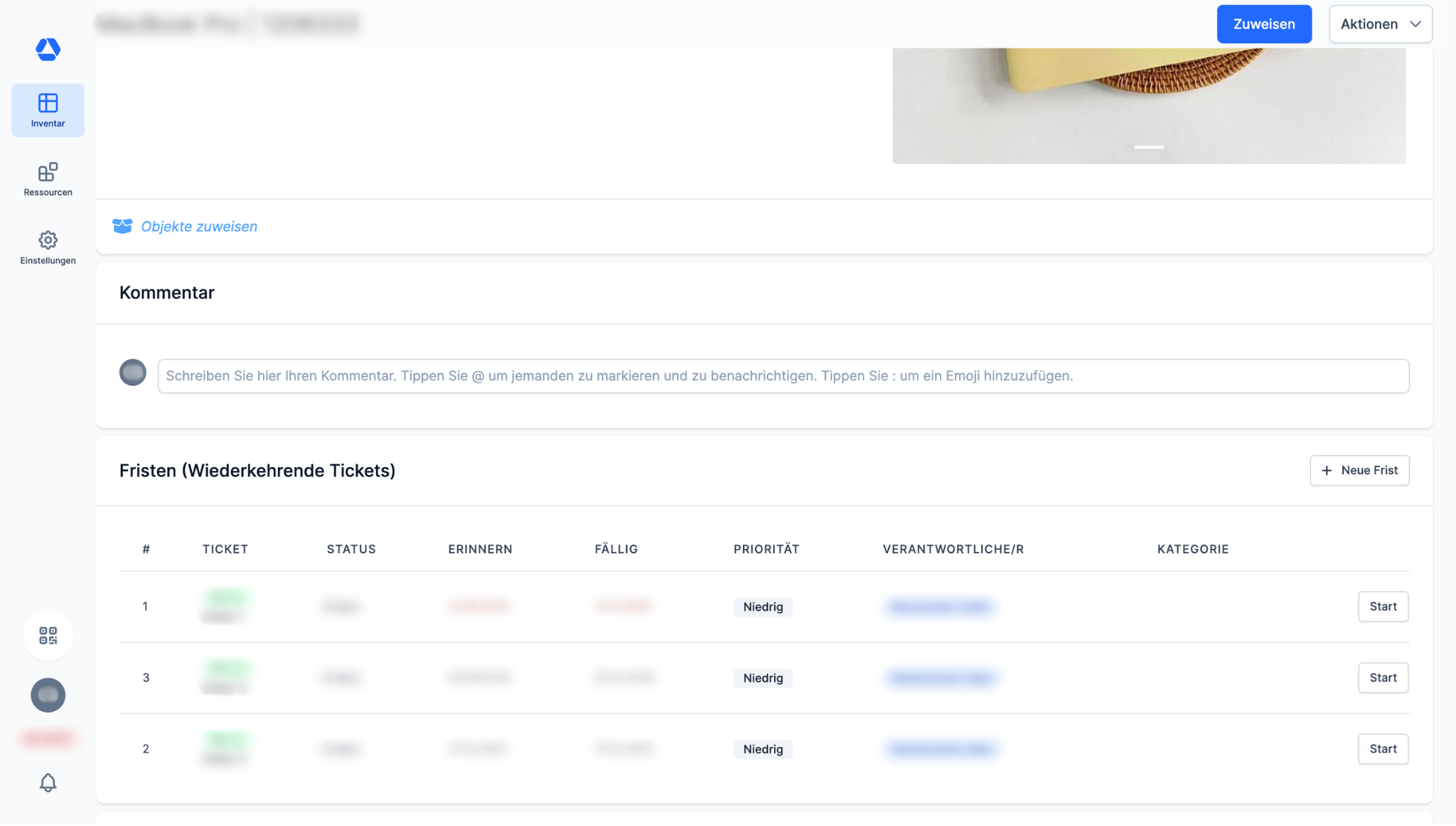Click the blue app logo icon
This screenshot has width=1456, height=826.
tap(48, 49)
